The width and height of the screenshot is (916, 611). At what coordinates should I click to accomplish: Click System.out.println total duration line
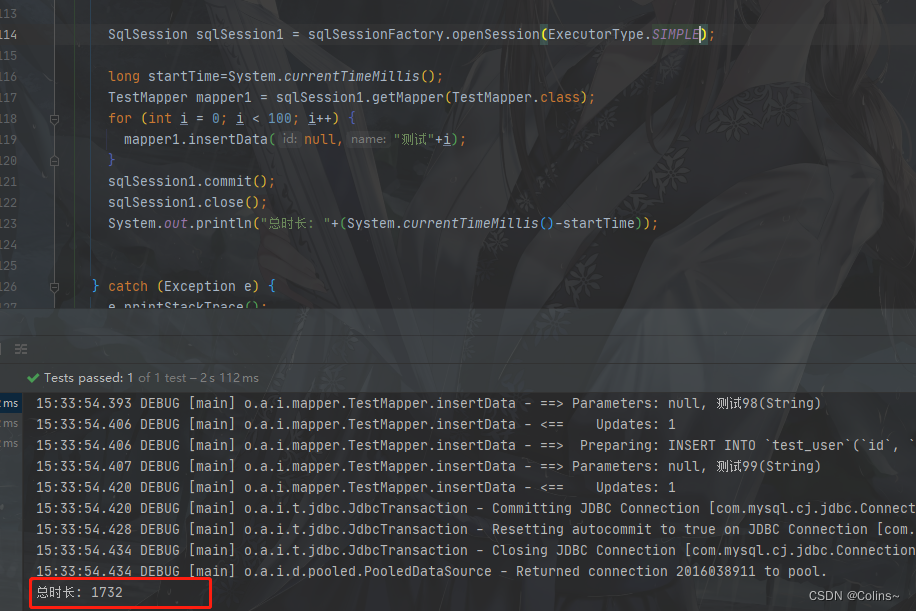(x=383, y=224)
